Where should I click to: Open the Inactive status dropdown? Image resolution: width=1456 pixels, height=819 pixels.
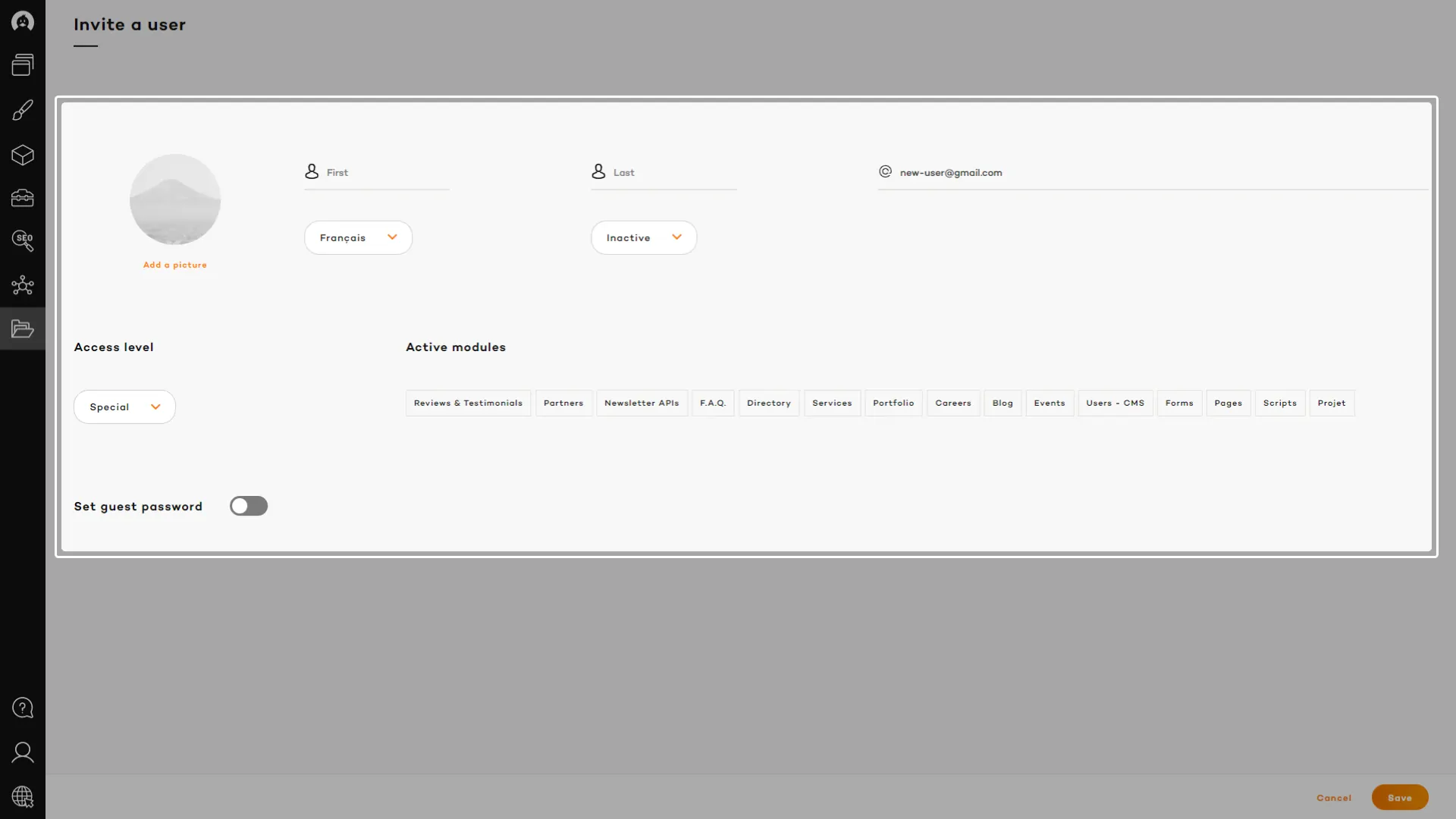[643, 237]
